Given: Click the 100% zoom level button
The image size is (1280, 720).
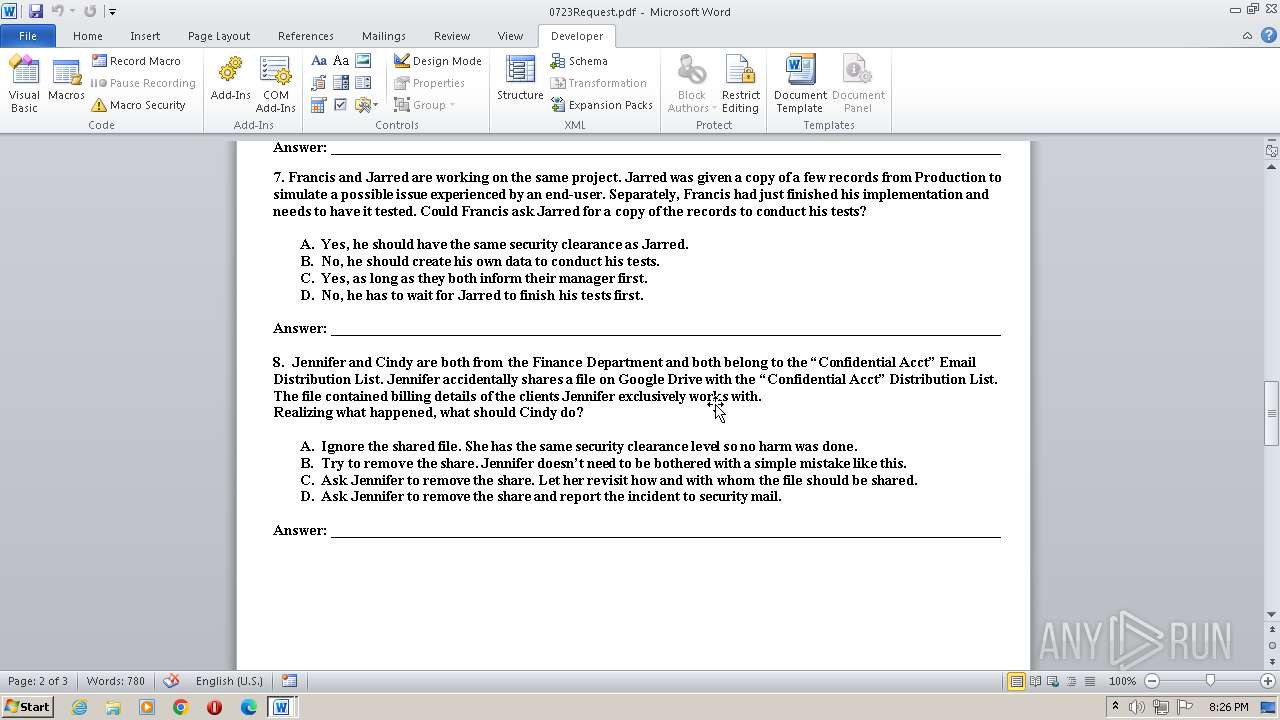Looking at the screenshot, I should pyautogui.click(x=1122, y=681).
